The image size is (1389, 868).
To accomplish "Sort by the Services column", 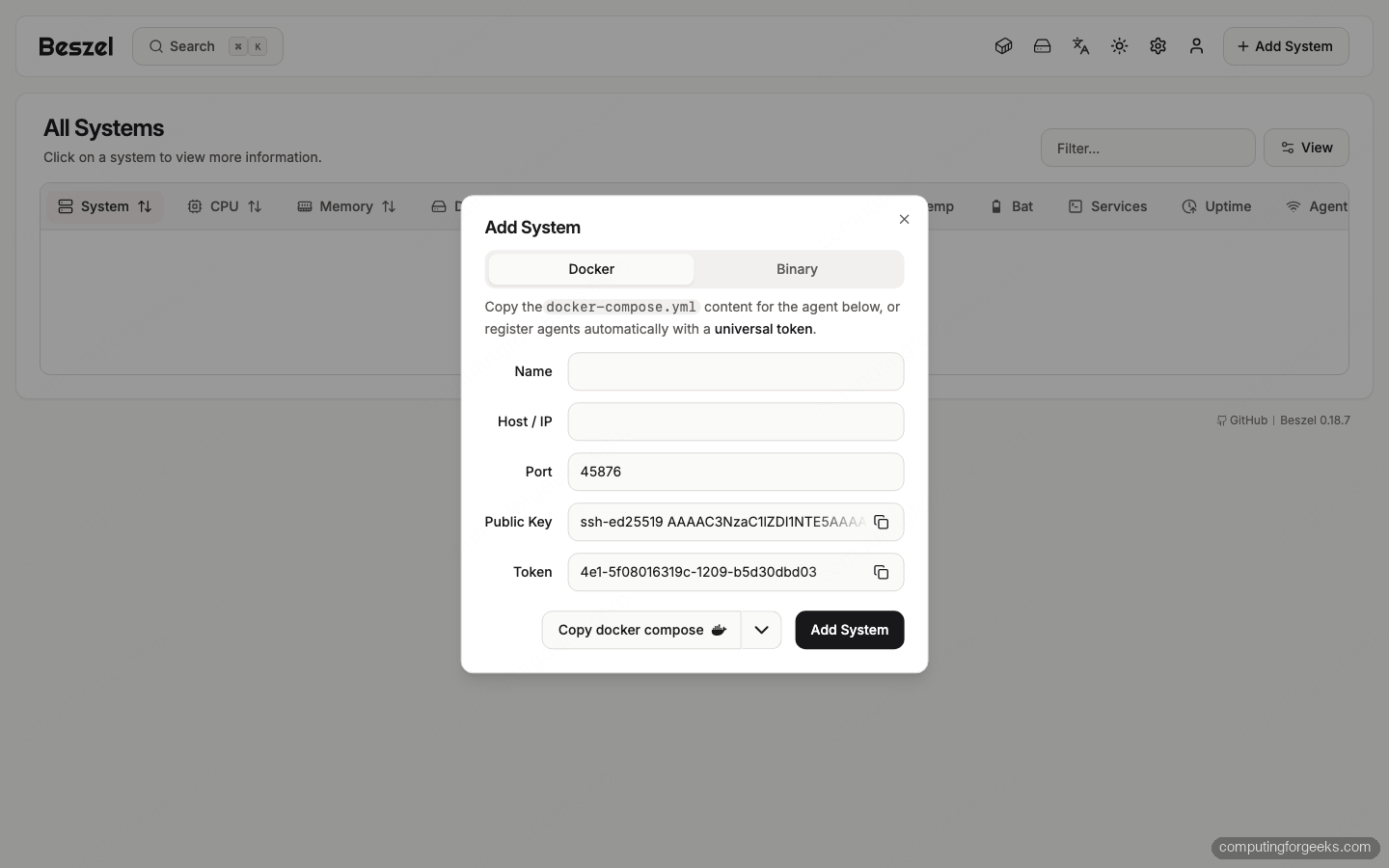I will click(1107, 206).
